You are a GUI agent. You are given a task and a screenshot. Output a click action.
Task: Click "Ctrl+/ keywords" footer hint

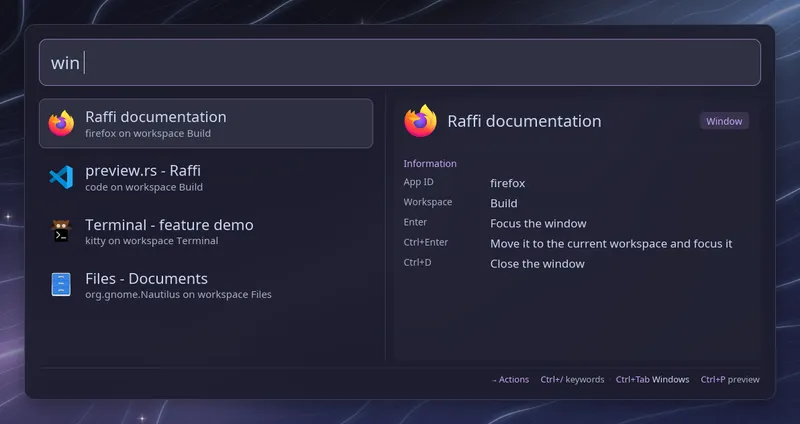572,380
